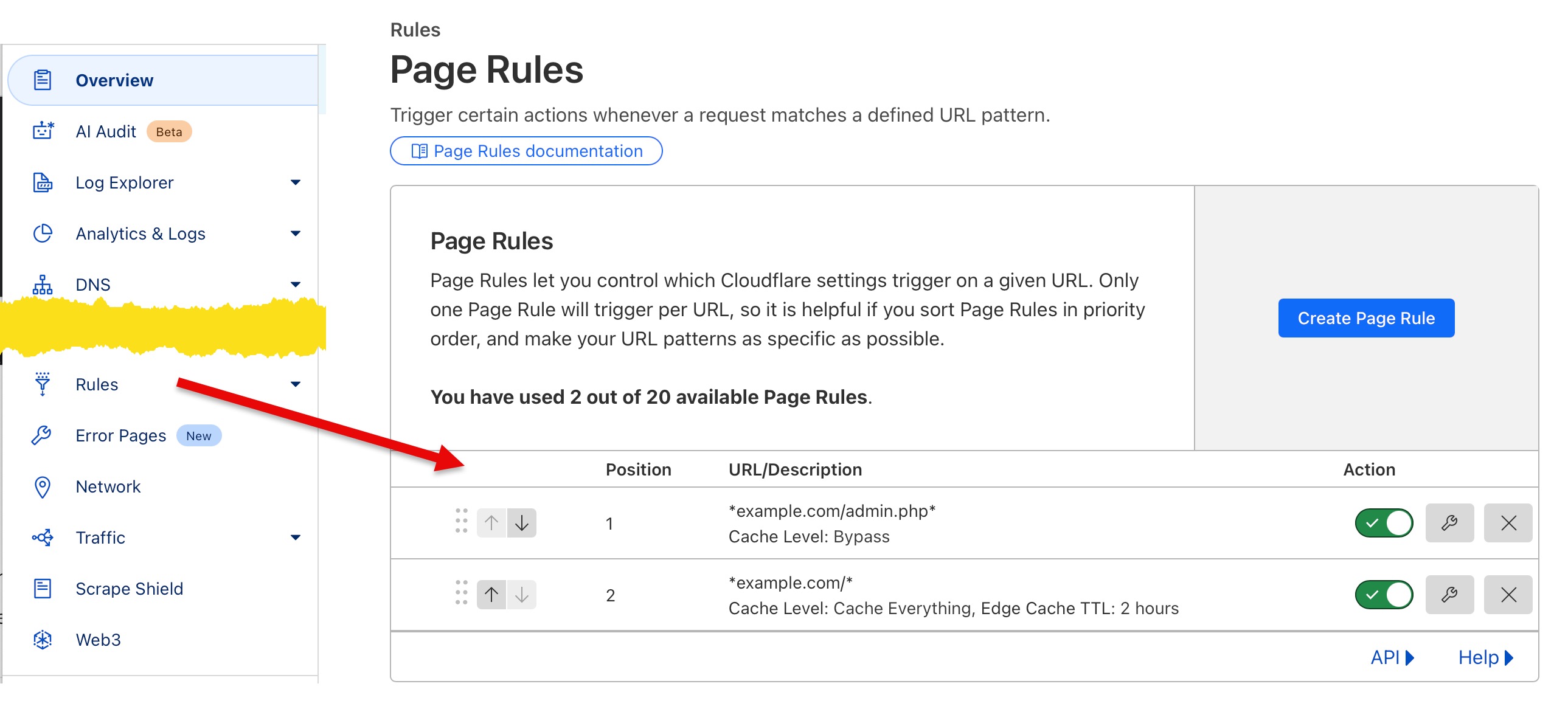Open the DNS sidebar section

coord(92,285)
